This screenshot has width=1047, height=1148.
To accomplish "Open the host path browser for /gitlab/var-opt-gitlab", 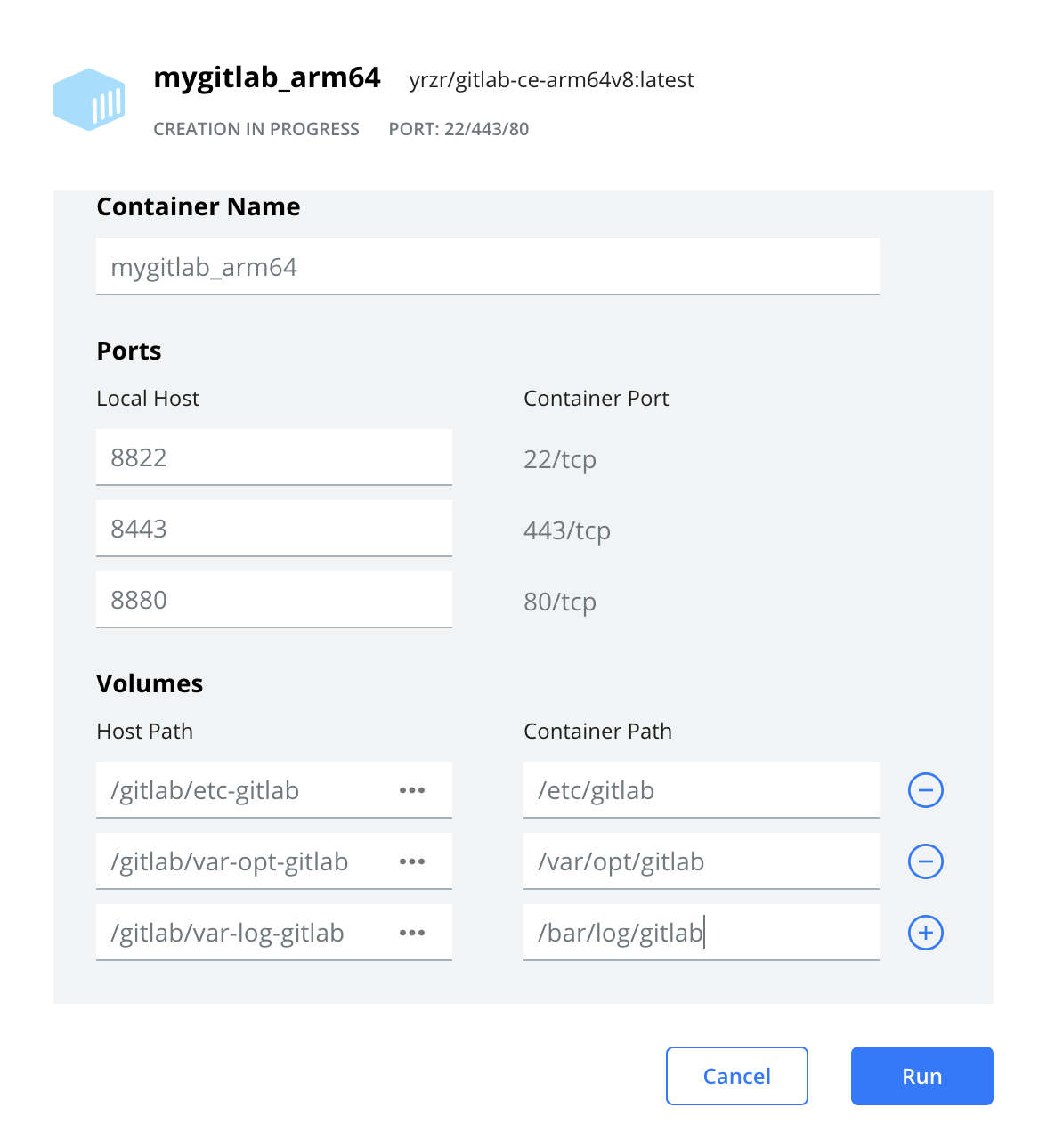I will 412,861.
